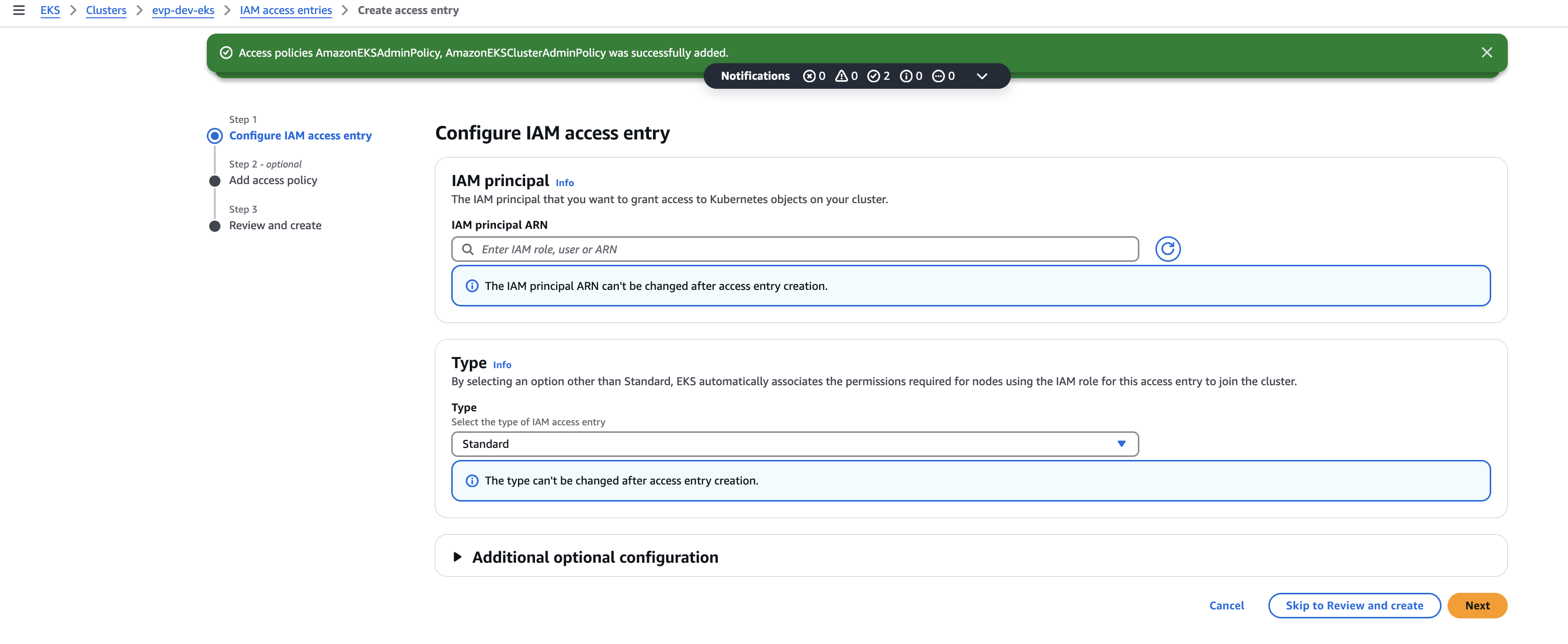
Task: Navigate to evp-dev-eks breadcrumb
Action: click(x=183, y=11)
